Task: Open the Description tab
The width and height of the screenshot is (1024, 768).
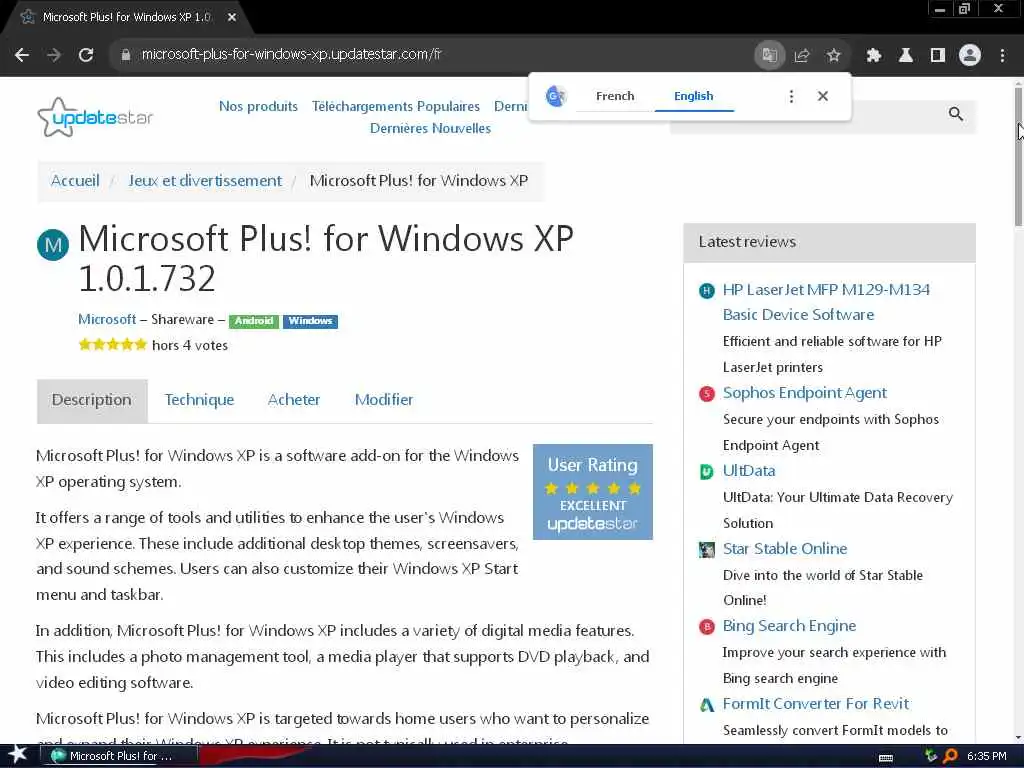Action: [92, 400]
